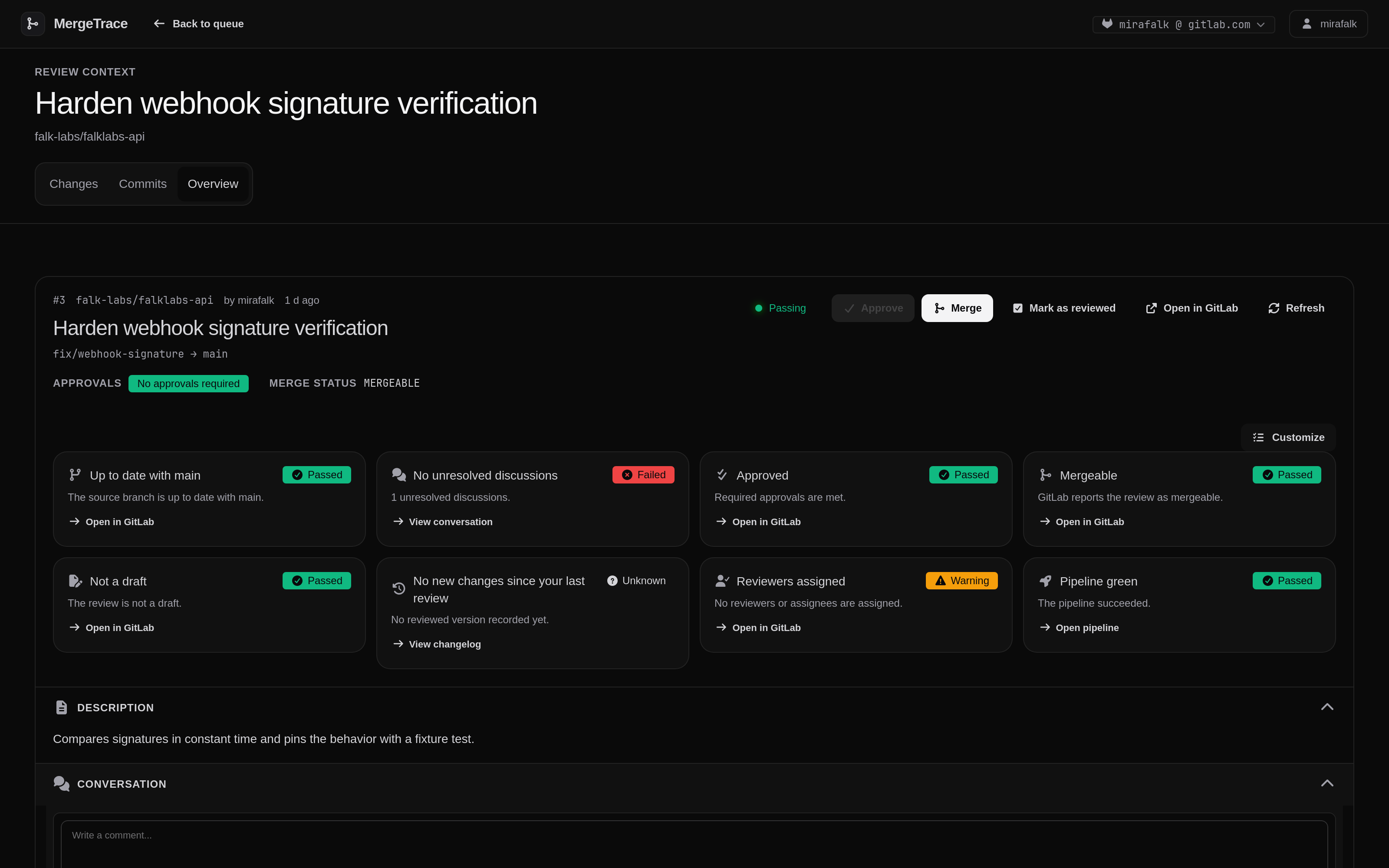Image resolution: width=1389 pixels, height=868 pixels.
Task: Click the draft file icon on Not a draft card
Action: pos(75,581)
